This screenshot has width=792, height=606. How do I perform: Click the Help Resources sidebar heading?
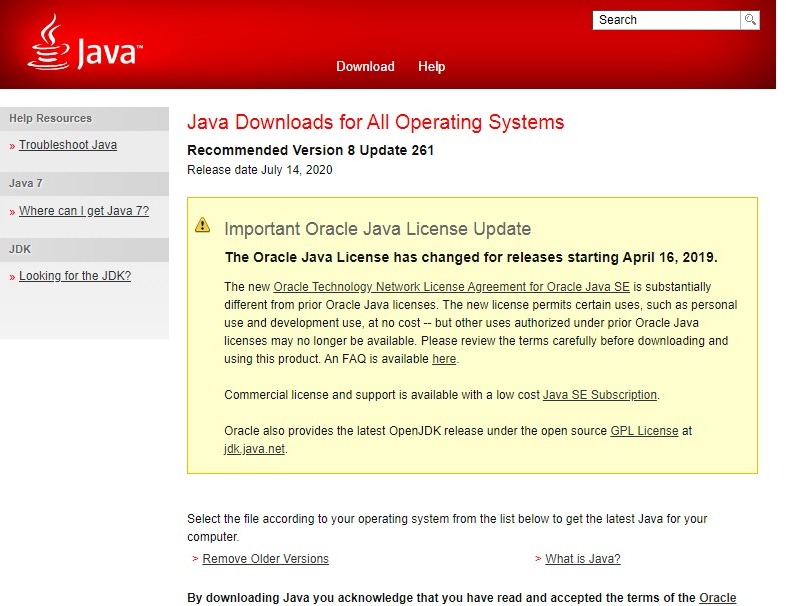pyautogui.click(x=50, y=118)
